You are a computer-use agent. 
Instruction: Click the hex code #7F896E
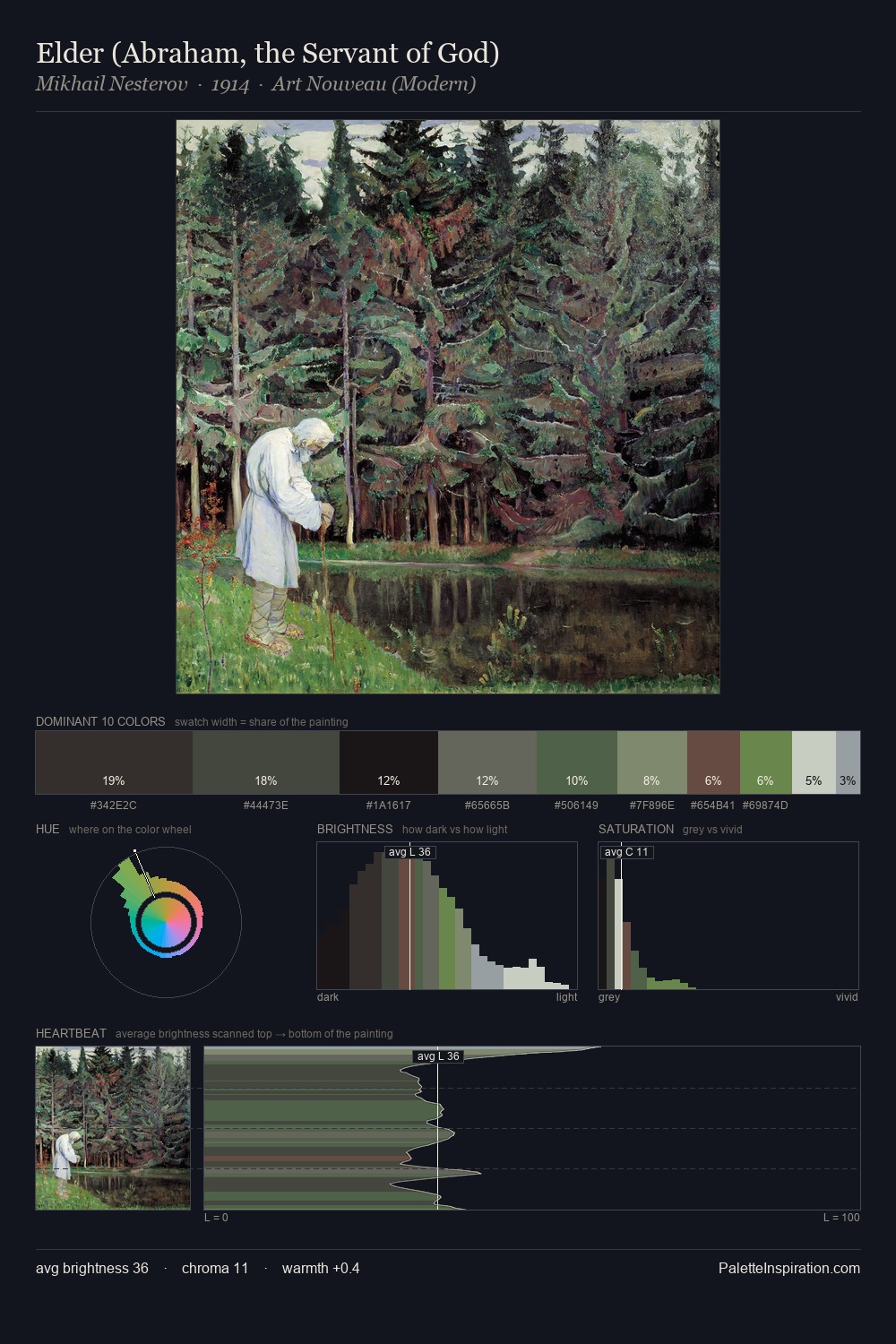651,806
